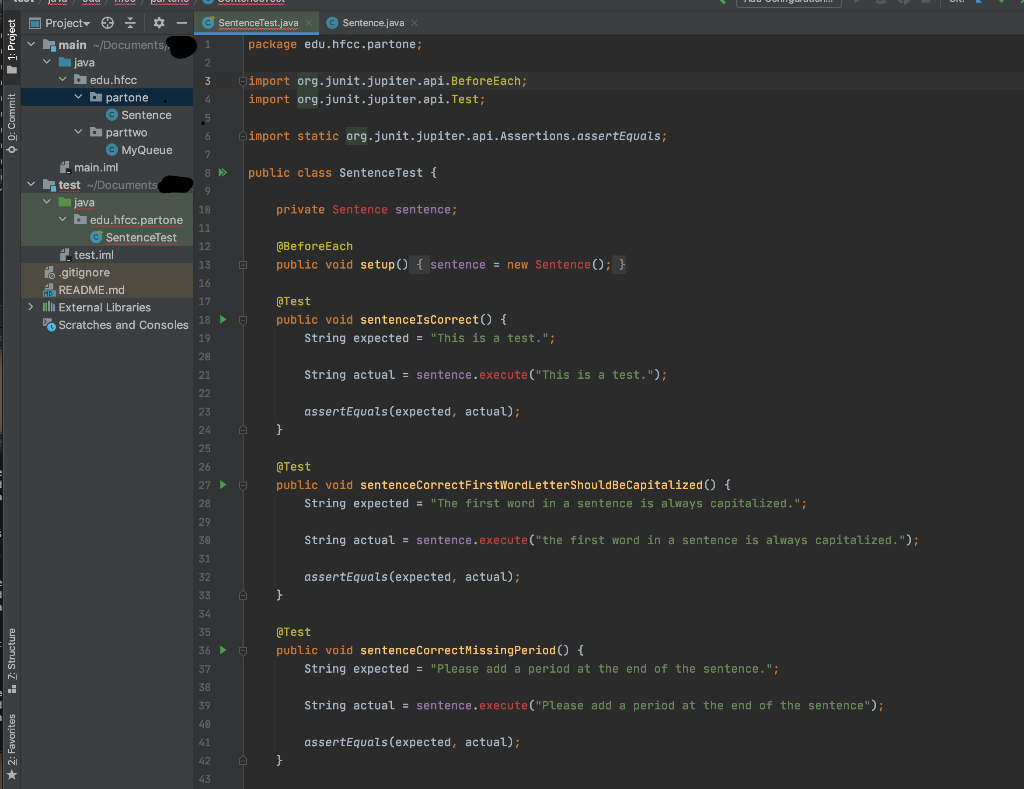Collapse the partone package chevron
Image resolution: width=1024 pixels, height=789 pixels.
coord(78,97)
